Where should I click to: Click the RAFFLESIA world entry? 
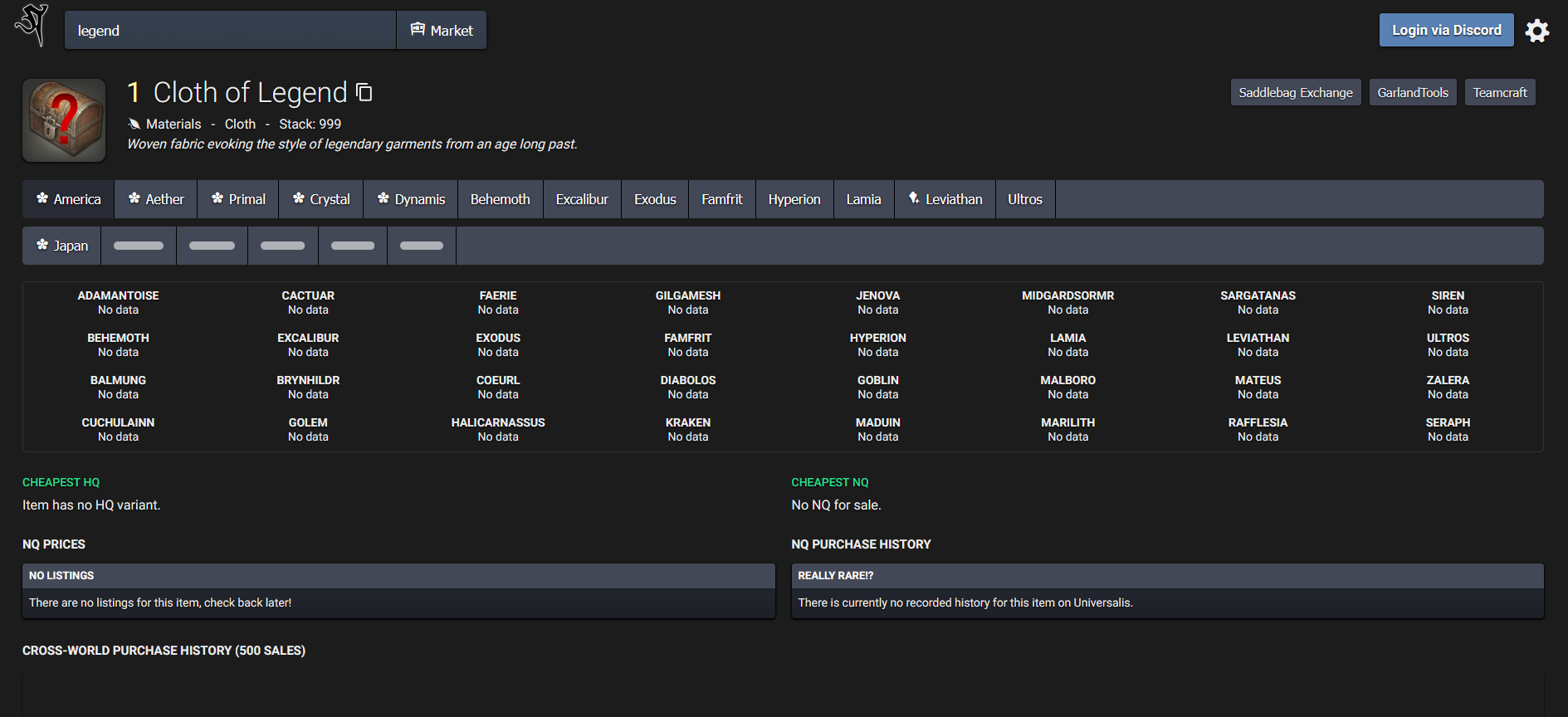point(1258,429)
